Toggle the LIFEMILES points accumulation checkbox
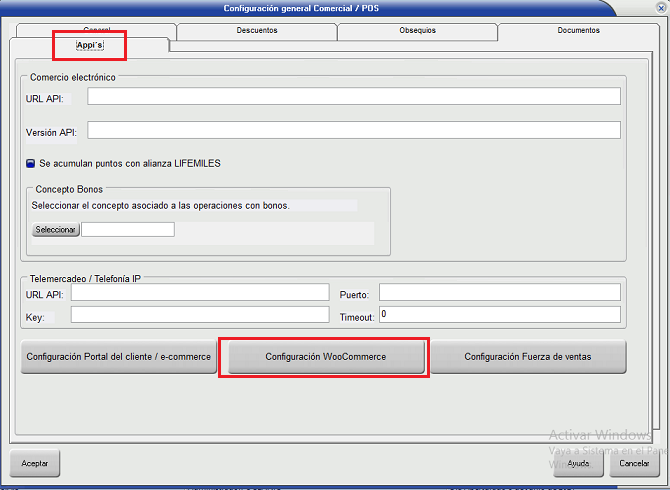The width and height of the screenshot is (670, 490). pyautogui.click(x=31, y=163)
